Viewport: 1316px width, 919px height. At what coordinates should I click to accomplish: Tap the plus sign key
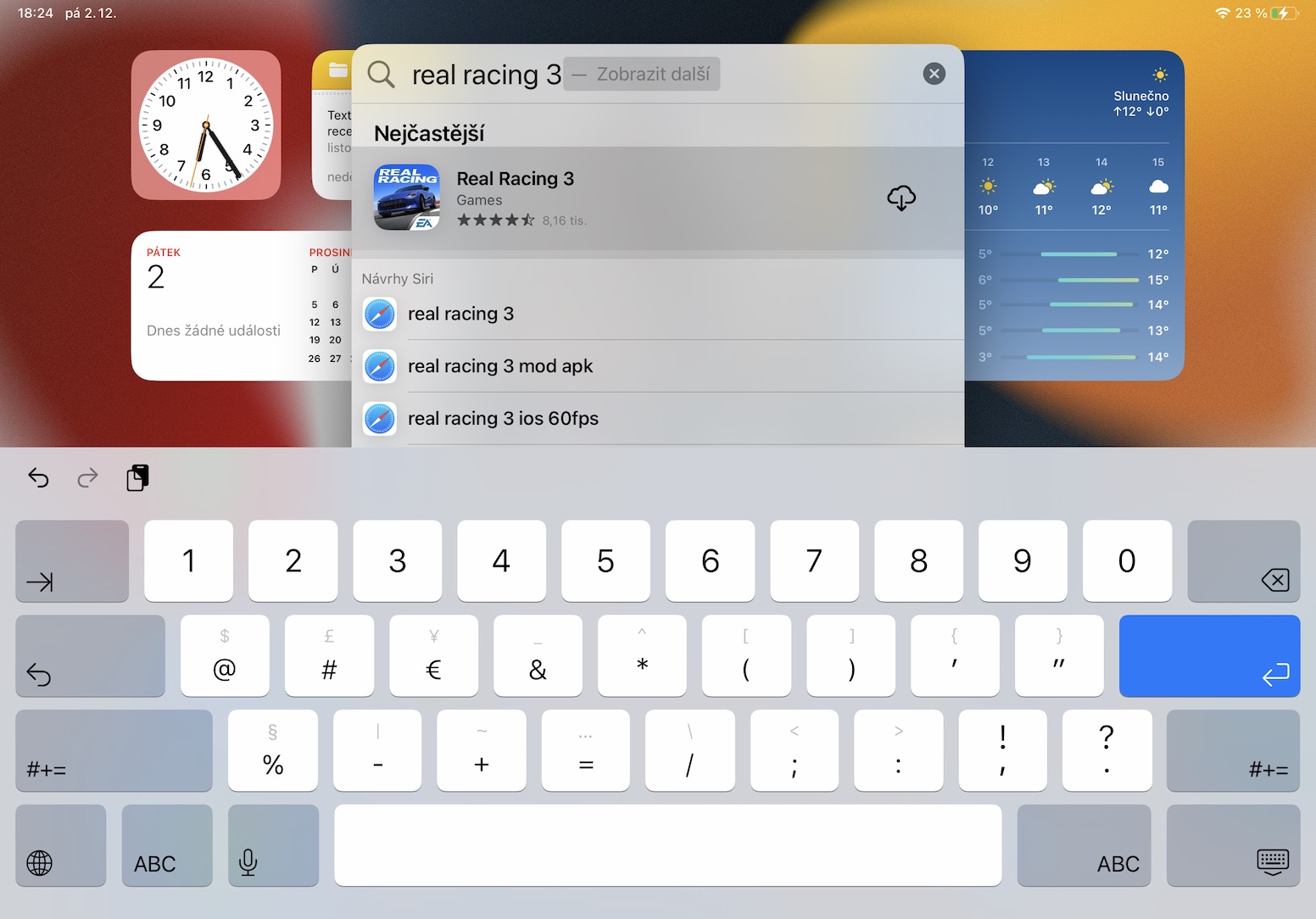coord(482,751)
